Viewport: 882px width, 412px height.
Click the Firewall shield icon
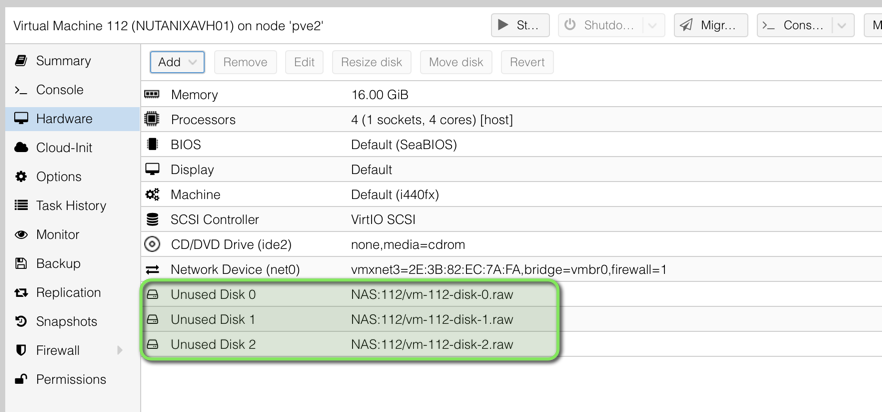tap(21, 350)
